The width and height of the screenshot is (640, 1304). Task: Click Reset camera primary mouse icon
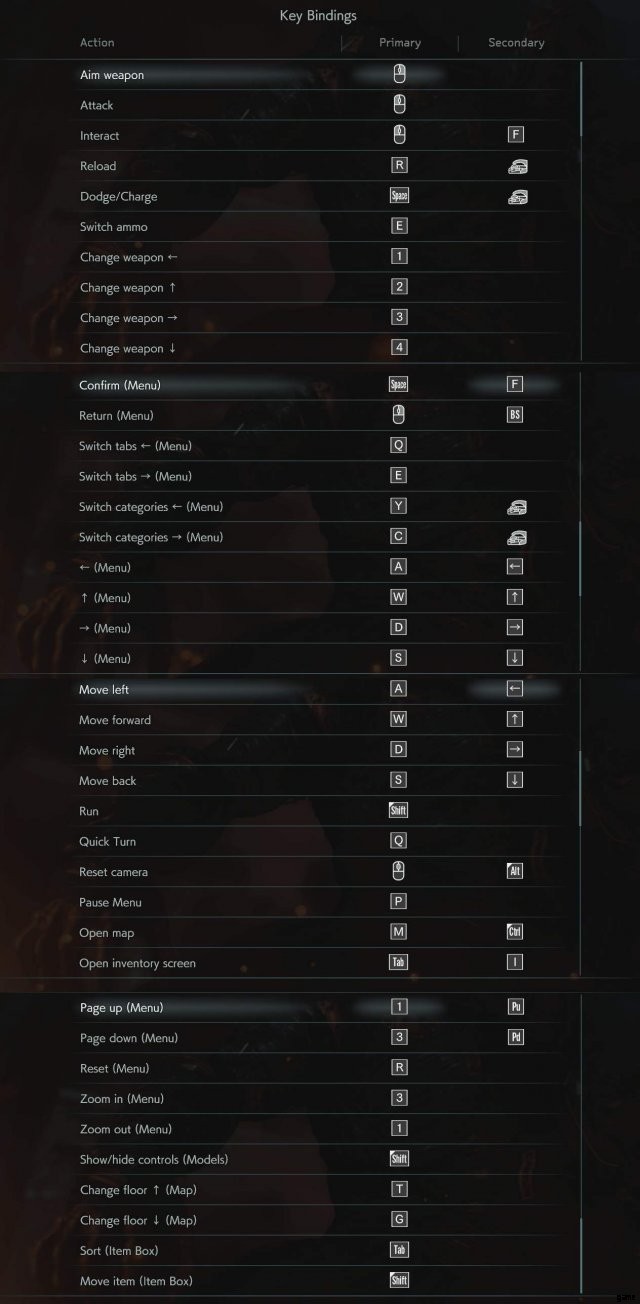click(399, 871)
